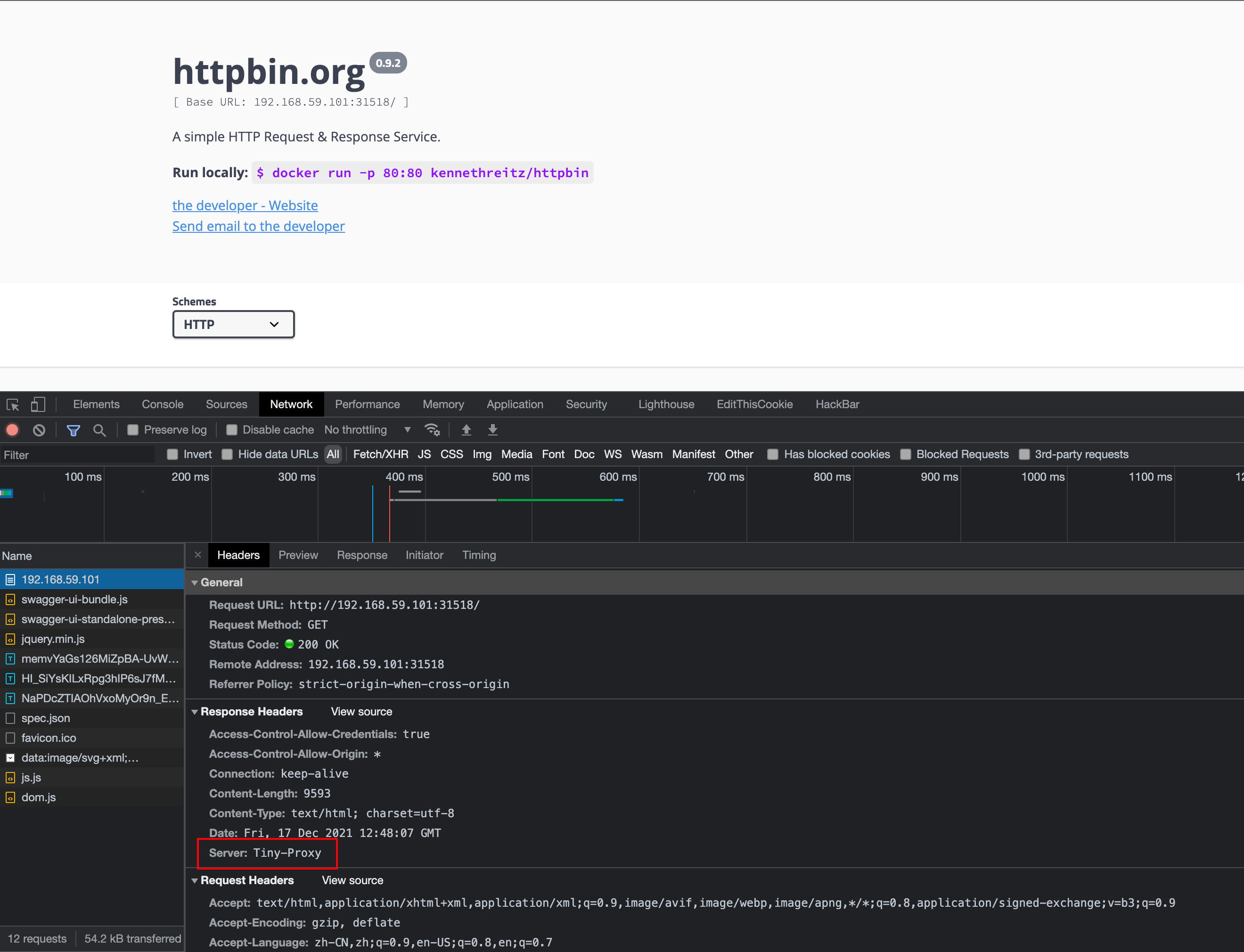This screenshot has height=952, width=1244.
Task: Open the HTTP schemes dropdown
Action: tap(233, 325)
